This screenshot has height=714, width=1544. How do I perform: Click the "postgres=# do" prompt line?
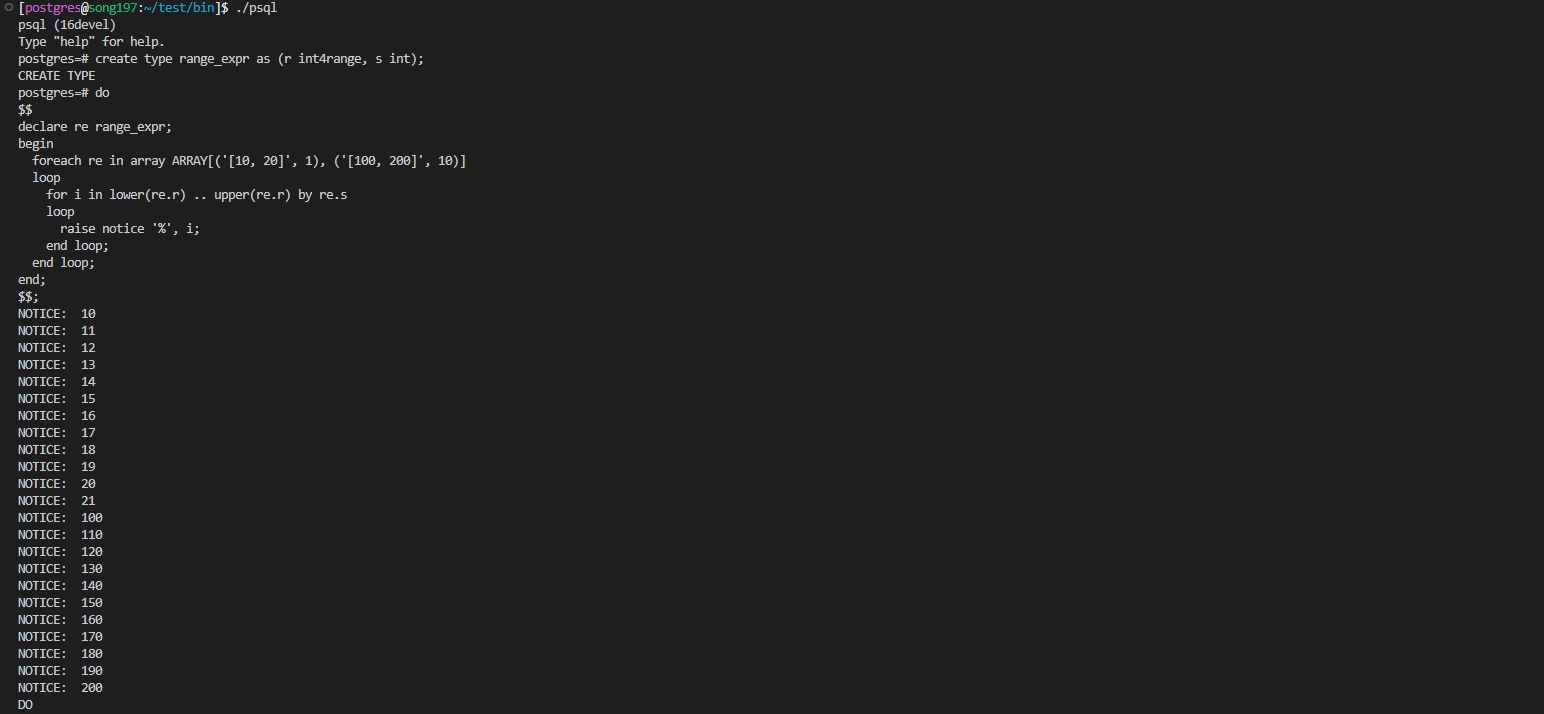point(64,93)
